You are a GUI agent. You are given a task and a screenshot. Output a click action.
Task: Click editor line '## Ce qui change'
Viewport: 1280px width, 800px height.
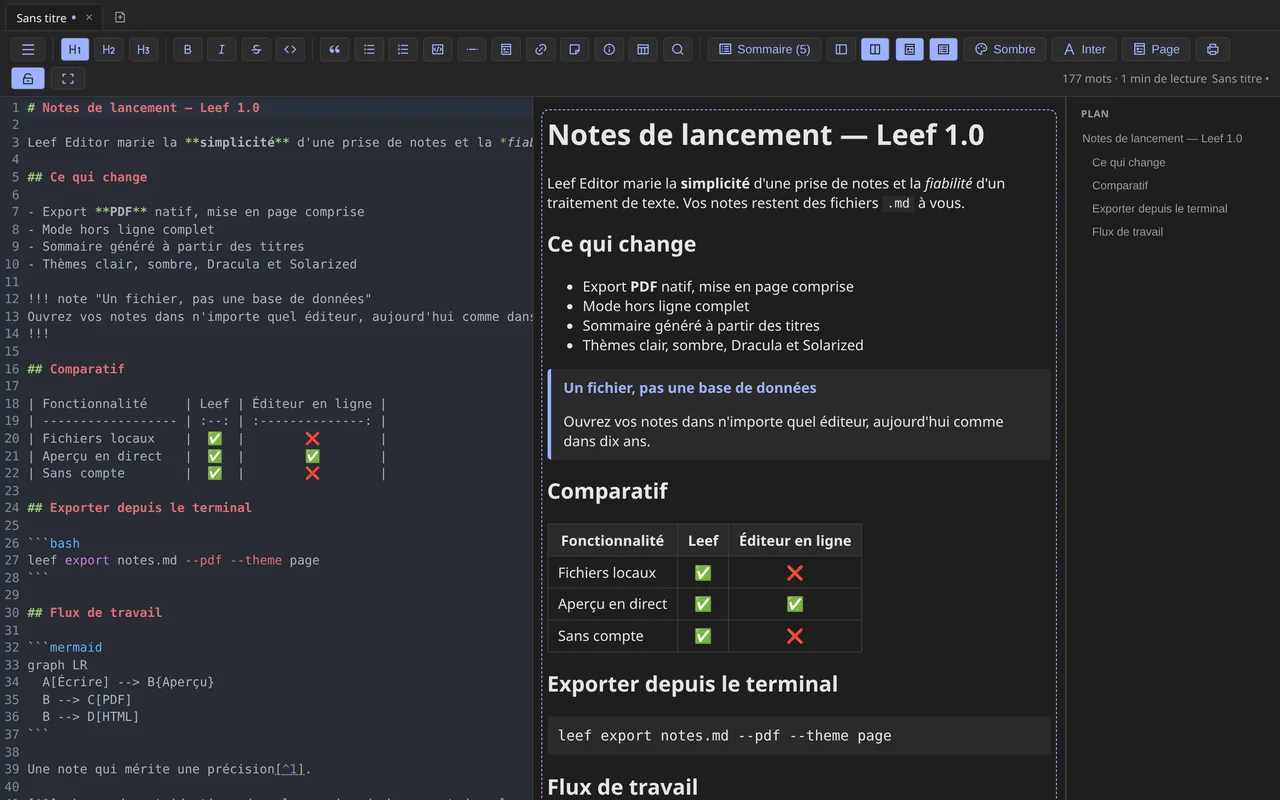coord(87,177)
